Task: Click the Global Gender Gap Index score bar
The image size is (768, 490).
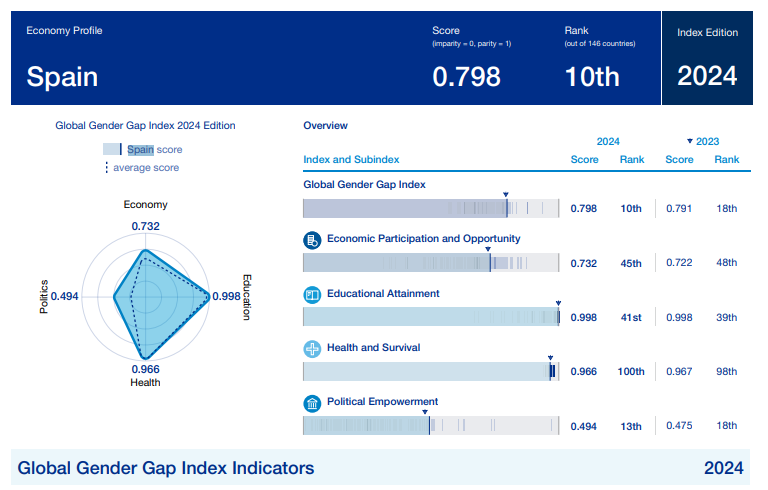Action: (431, 208)
